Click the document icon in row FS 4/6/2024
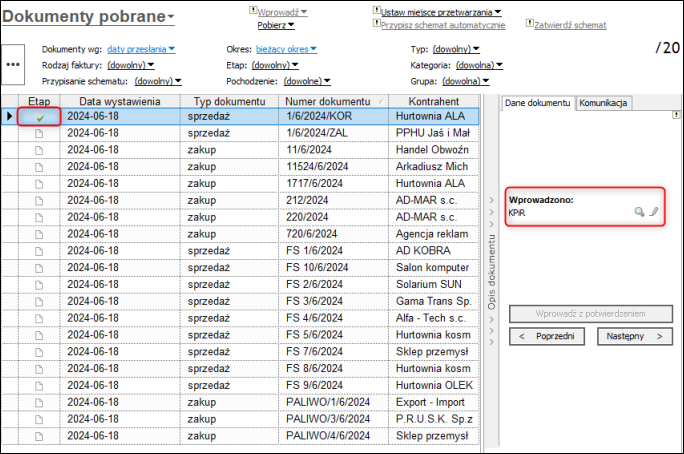This screenshot has width=684, height=454. [39, 318]
